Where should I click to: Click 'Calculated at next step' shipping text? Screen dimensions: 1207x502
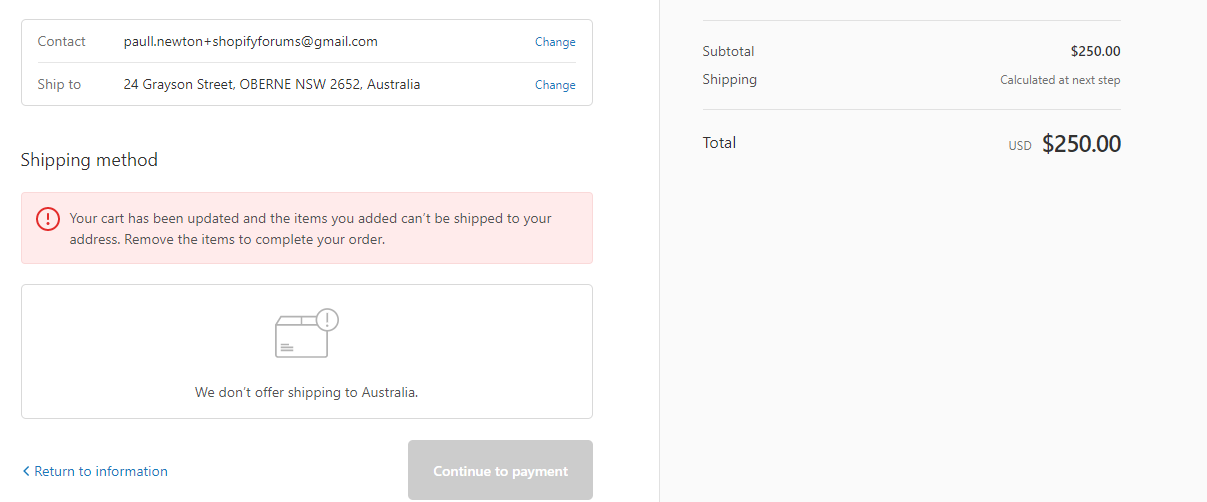(x=1060, y=80)
